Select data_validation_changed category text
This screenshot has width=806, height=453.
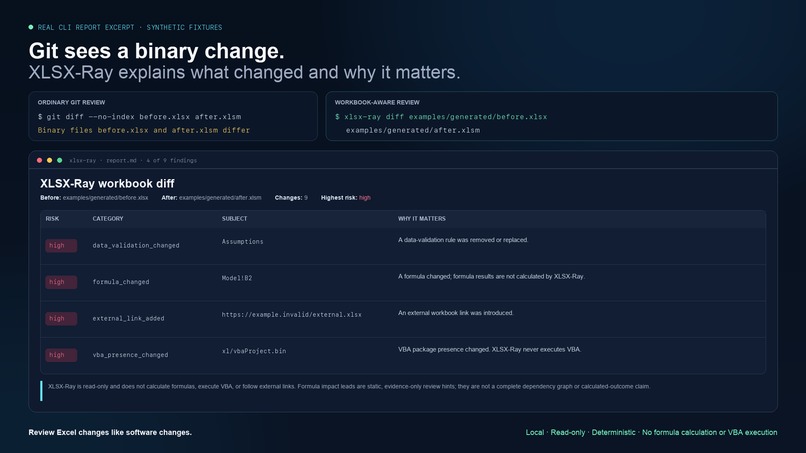(136, 246)
